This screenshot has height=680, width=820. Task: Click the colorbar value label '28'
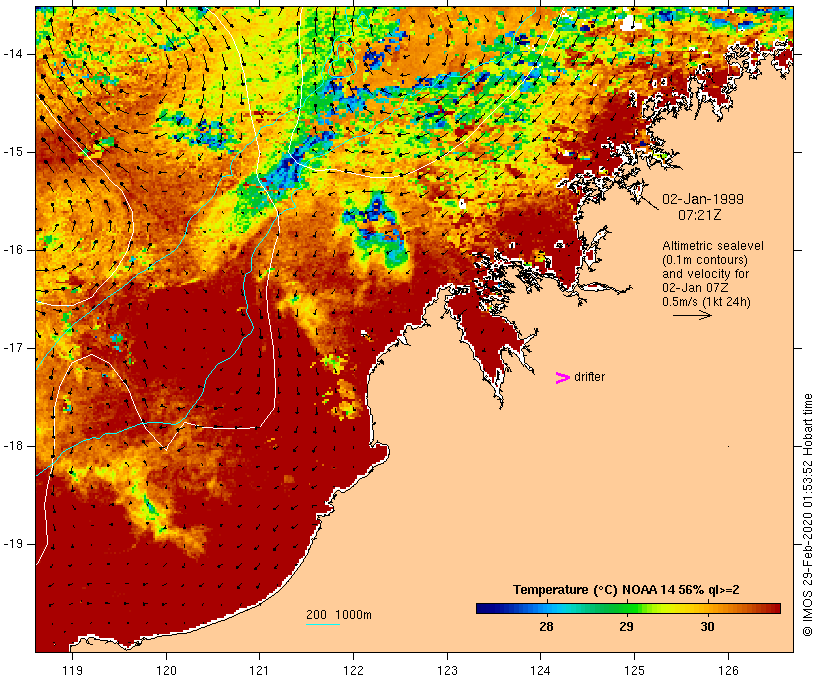[546, 626]
